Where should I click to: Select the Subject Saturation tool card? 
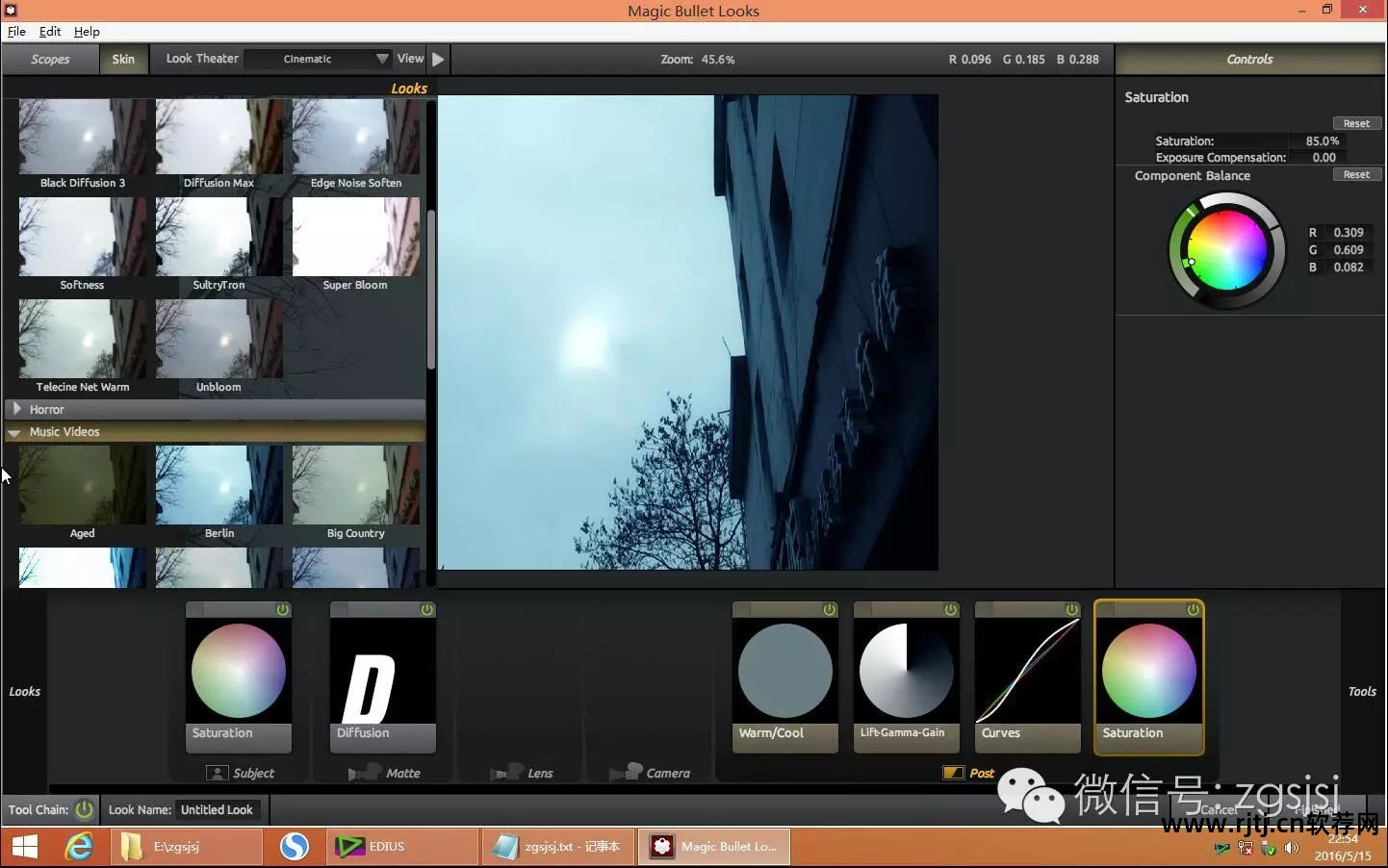(x=239, y=677)
